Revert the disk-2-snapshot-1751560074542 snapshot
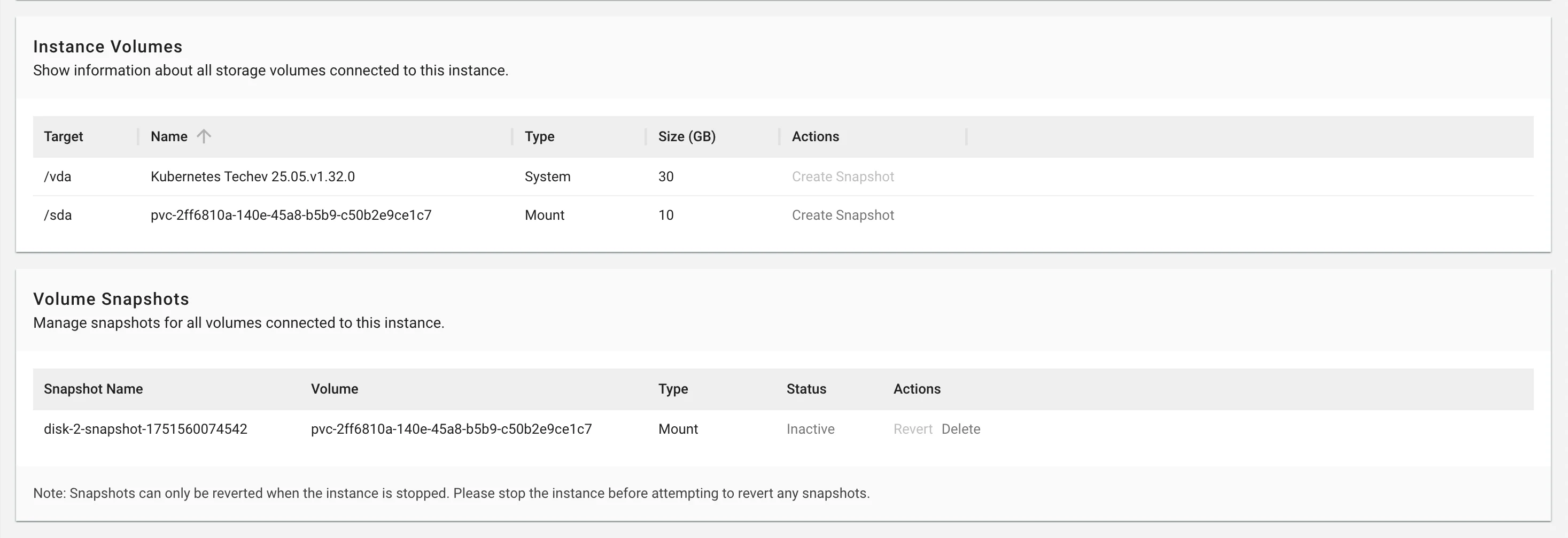 click(x=912, y=429)
